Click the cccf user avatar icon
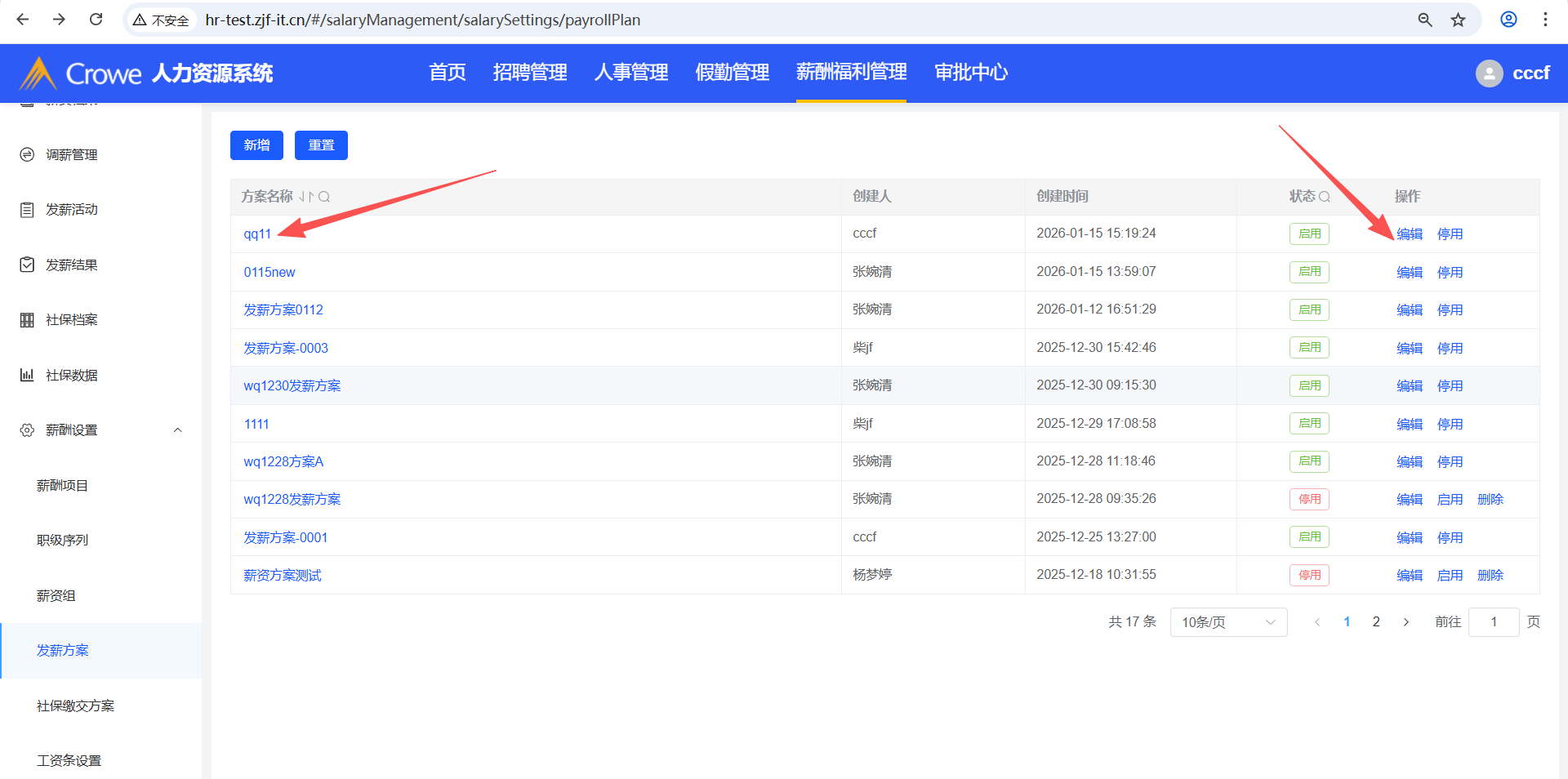This screenshot has width=1568, height=779. tap(1489, 73)
